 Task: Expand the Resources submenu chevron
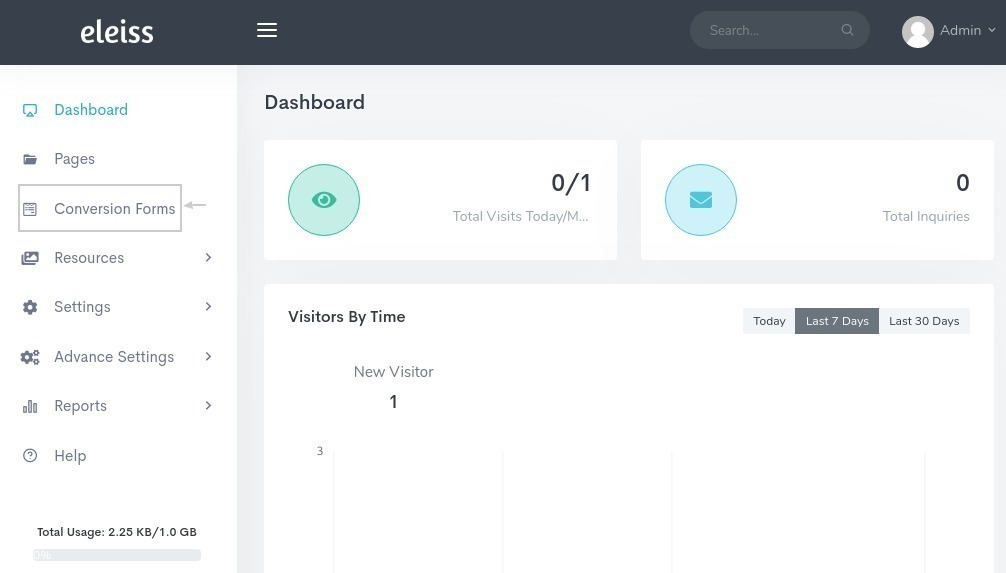(x=208, y=257)
